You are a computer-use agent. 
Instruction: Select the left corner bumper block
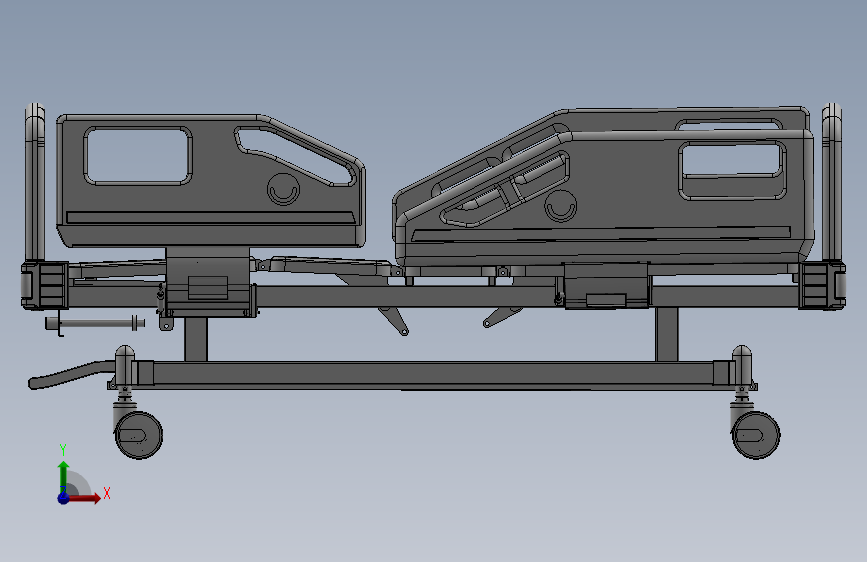[45, 285]
